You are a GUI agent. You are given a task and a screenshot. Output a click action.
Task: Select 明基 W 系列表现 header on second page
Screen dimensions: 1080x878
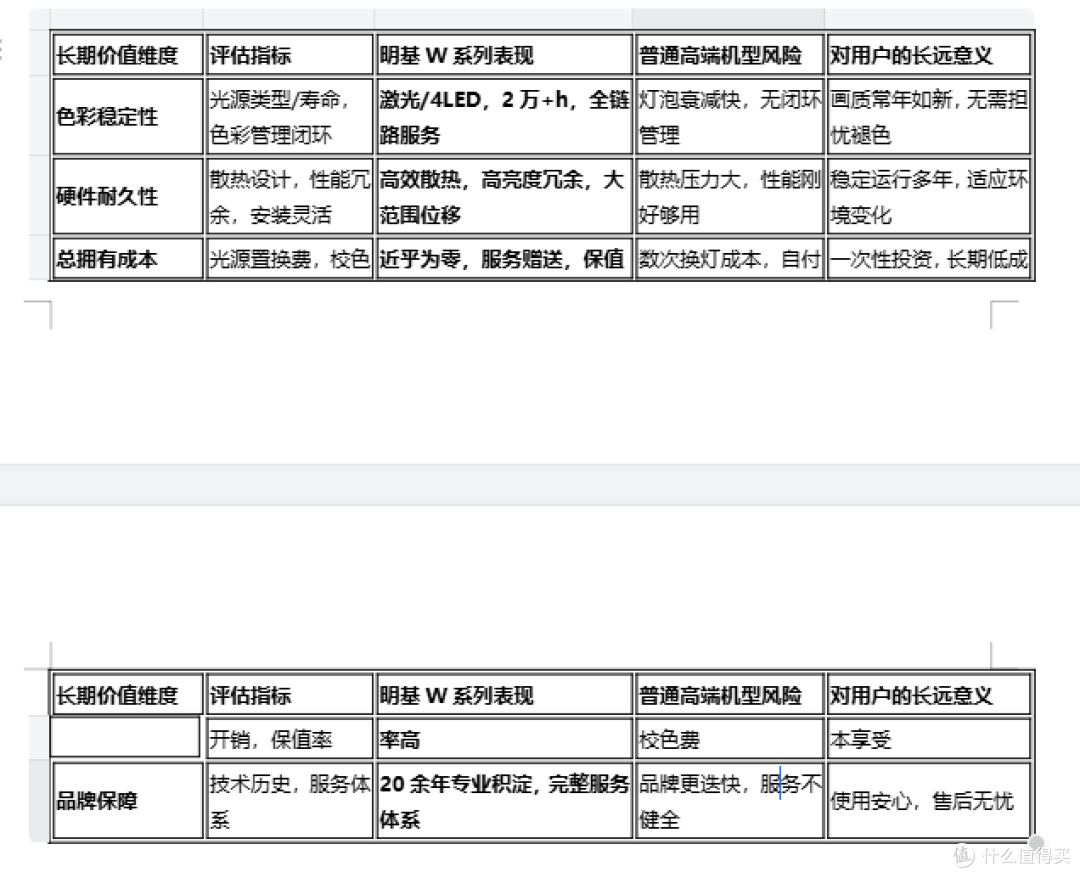[x=504, y=695]
